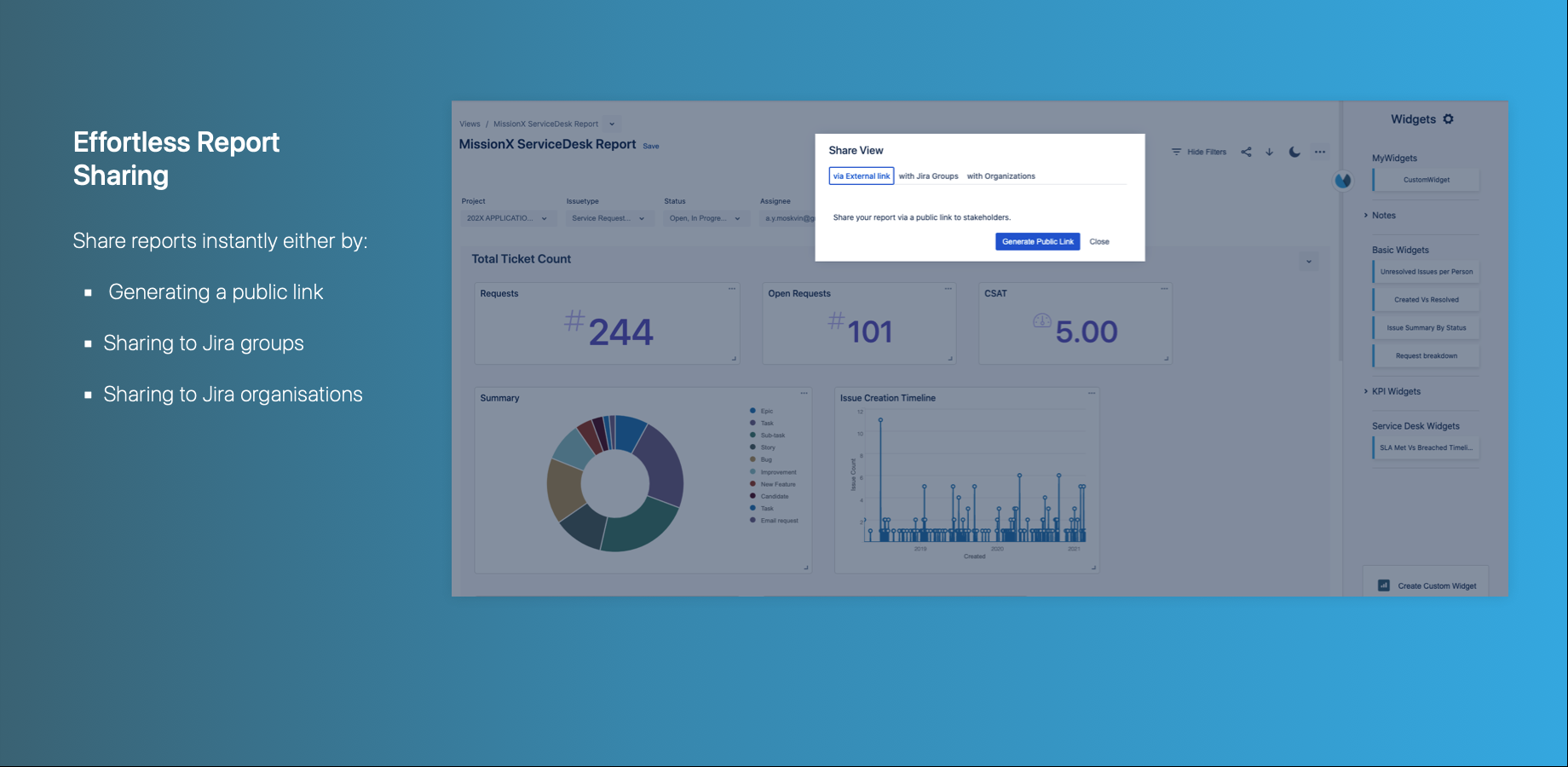Click the filter lines icon beside Hide Filters
Viewport: 1568px width, 767px height.
tap(1176, 152)
